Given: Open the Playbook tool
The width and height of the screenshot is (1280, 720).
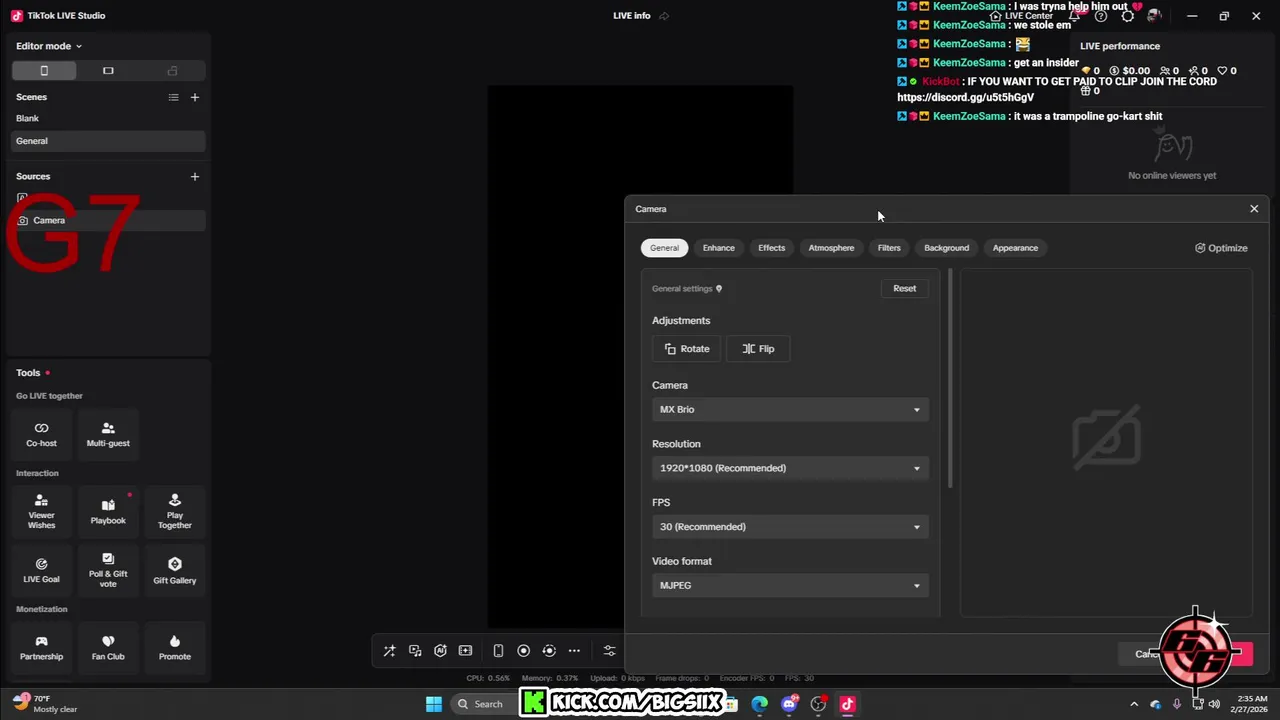Looking at the screenshot, I should (x=108, y=512).
